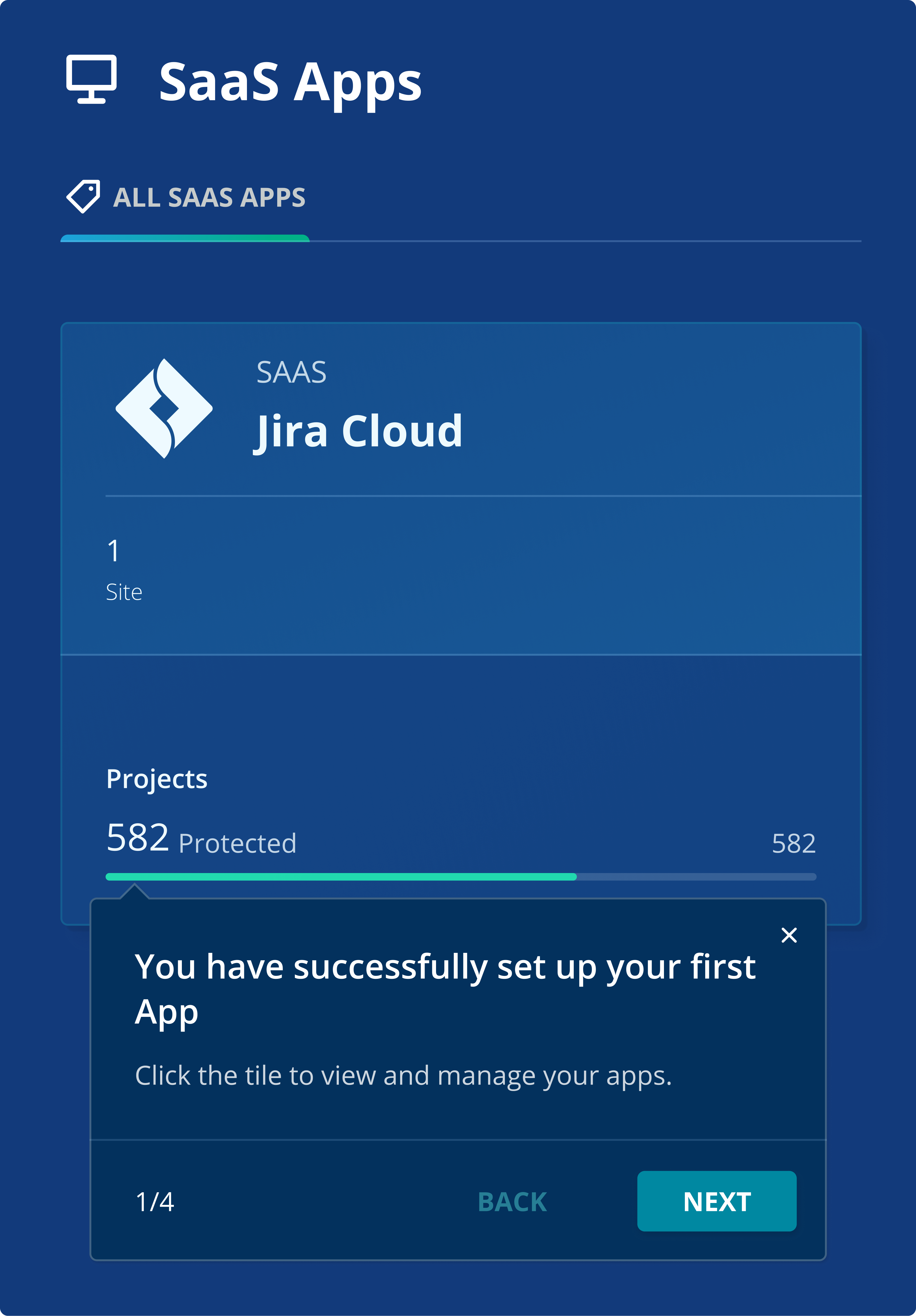The width and height of the screenshot is (916, 1316).
Task: Click the "582 Protected" count text
Action: tap(201, 839)
